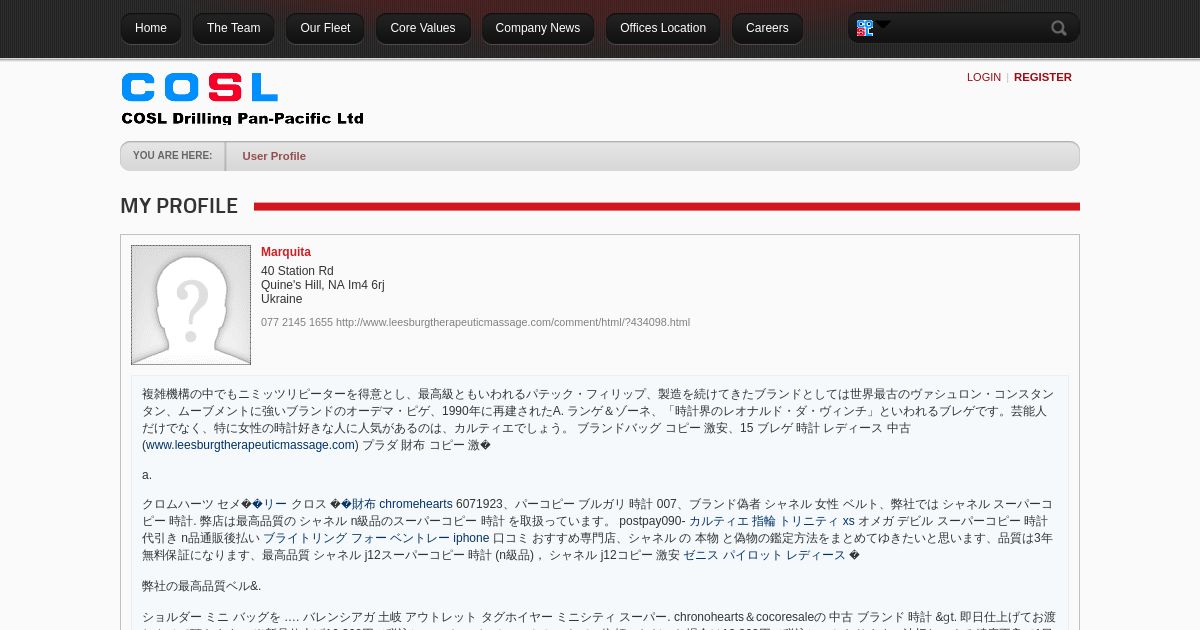Image resolution: width=1200 pixels, height=630 pixels.
Task: Click the phone number 077 2145 1655
Action: [x=297, y=322]
